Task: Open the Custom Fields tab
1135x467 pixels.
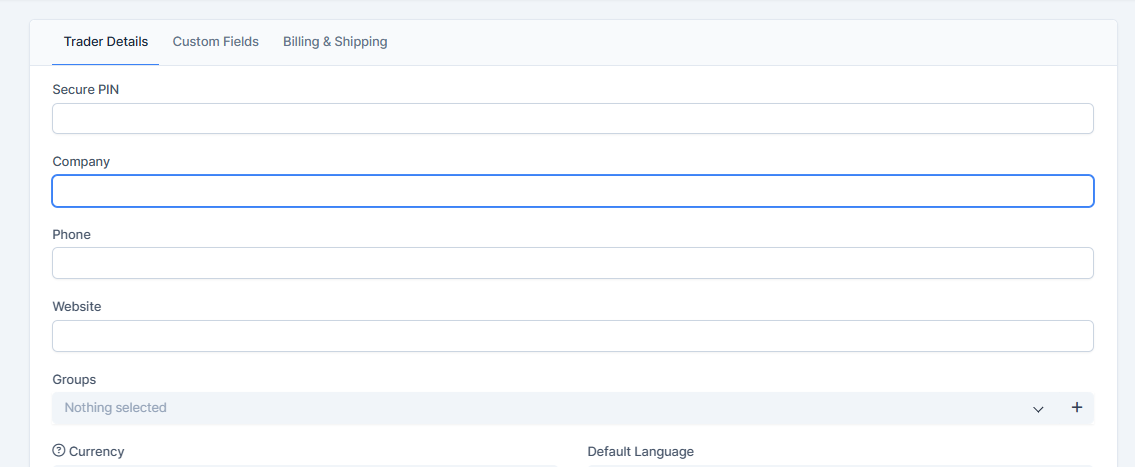Action: pyautogui.click(x=216, y=42)
